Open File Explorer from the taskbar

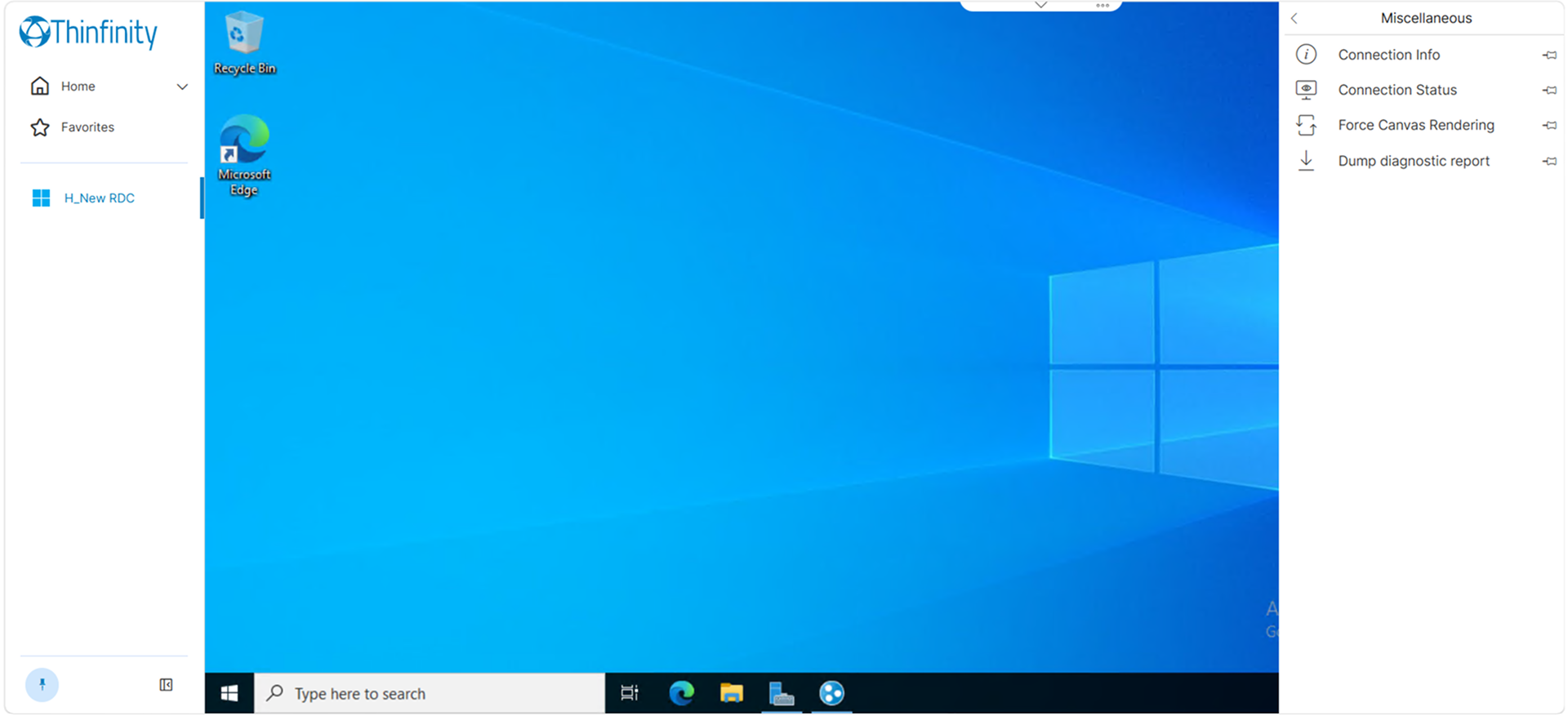tap(732, 693)
